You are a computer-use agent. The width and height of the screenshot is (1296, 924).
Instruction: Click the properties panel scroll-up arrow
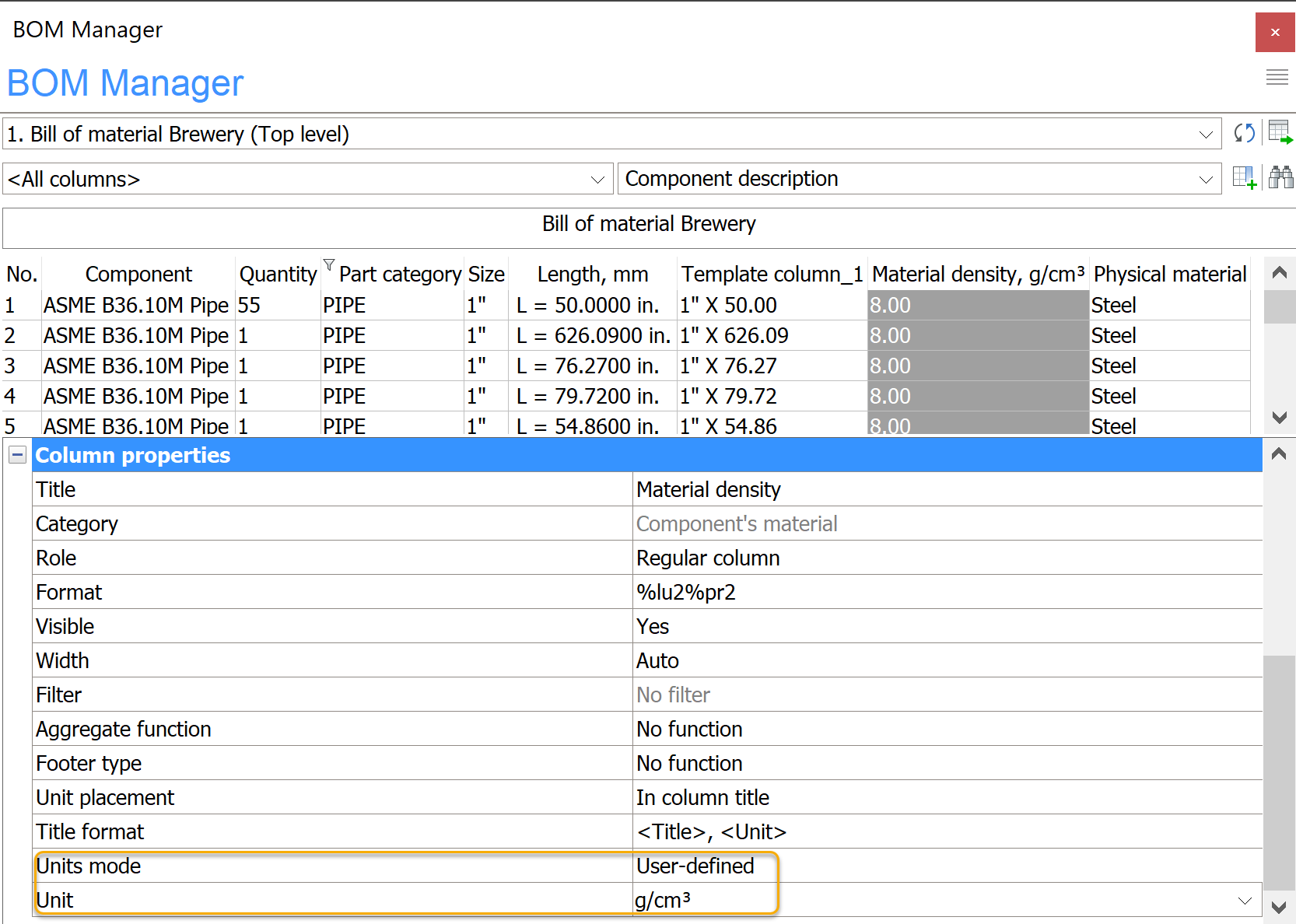[1278, 454]
